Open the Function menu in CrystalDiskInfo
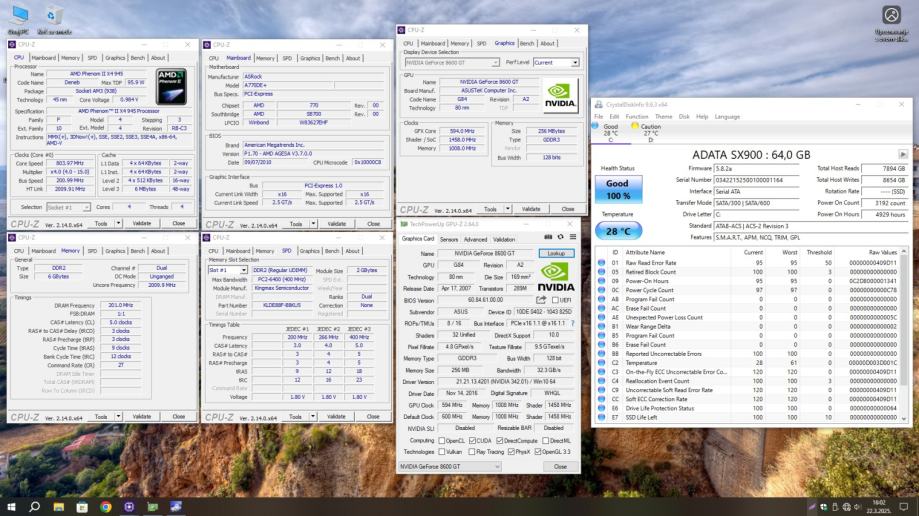Screen dimensions: 919x516 [637, 116]
